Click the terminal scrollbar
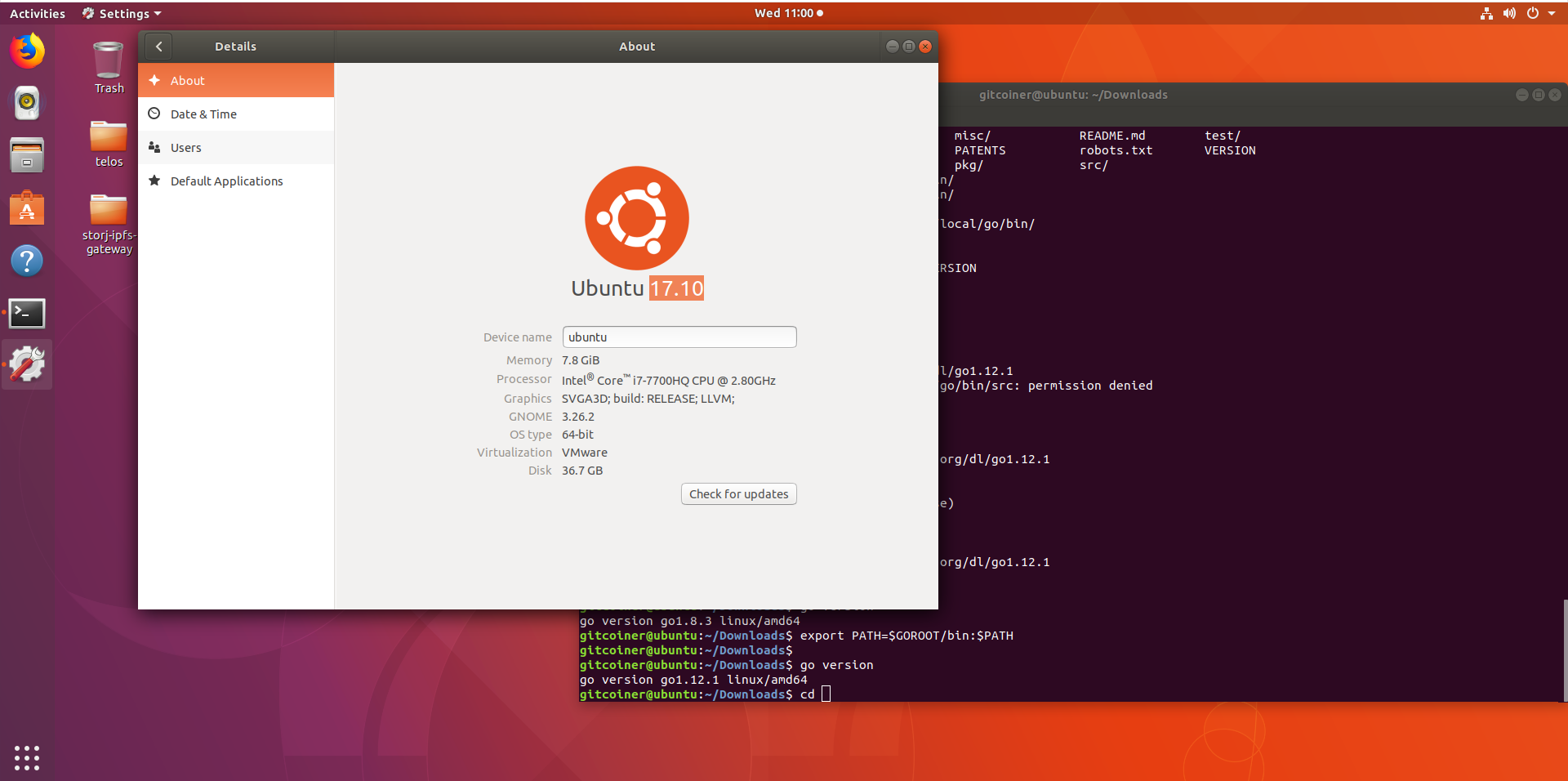The image size is (1568, 781). (1565, 650)
